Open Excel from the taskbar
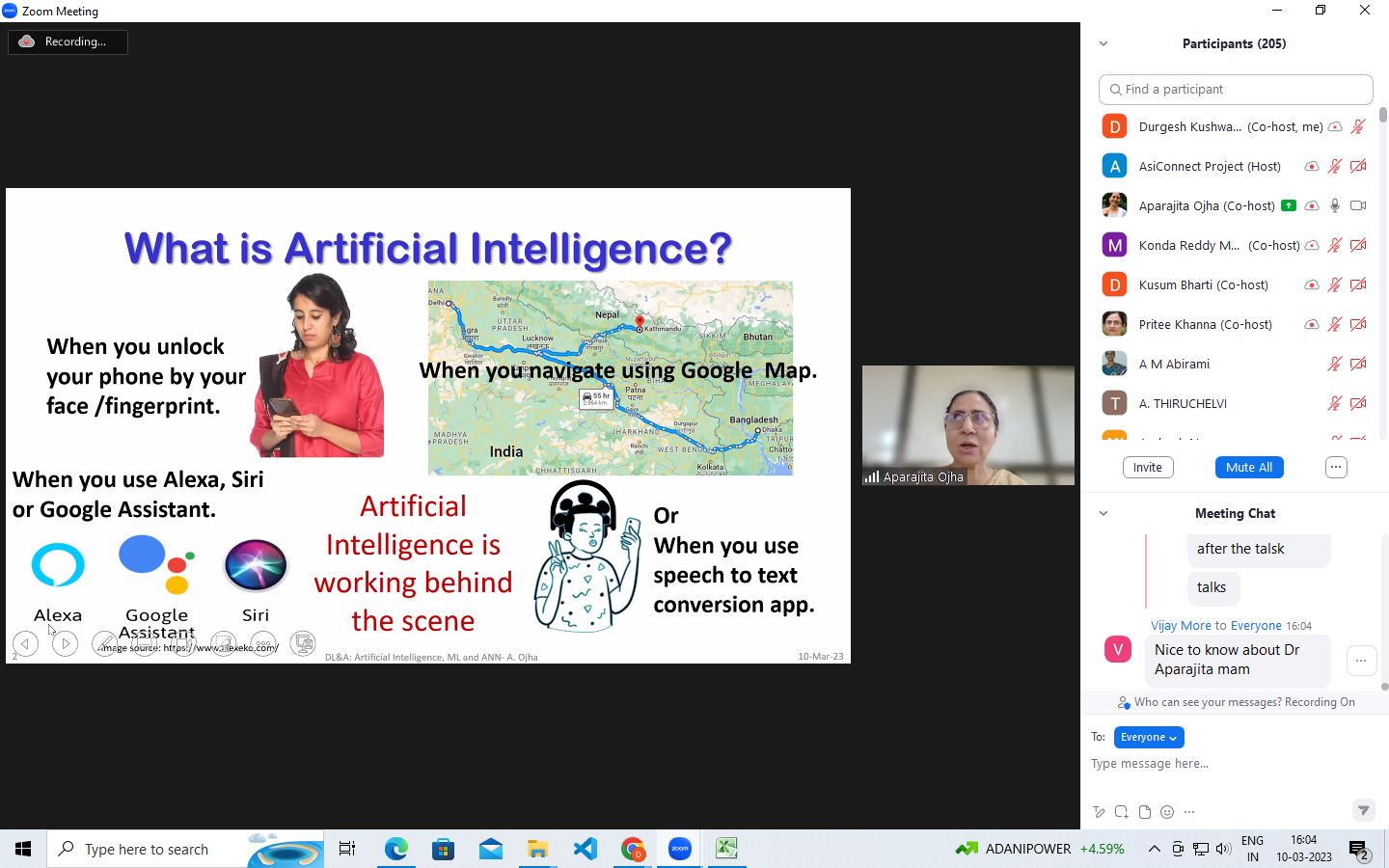 (x=726, y=849)
